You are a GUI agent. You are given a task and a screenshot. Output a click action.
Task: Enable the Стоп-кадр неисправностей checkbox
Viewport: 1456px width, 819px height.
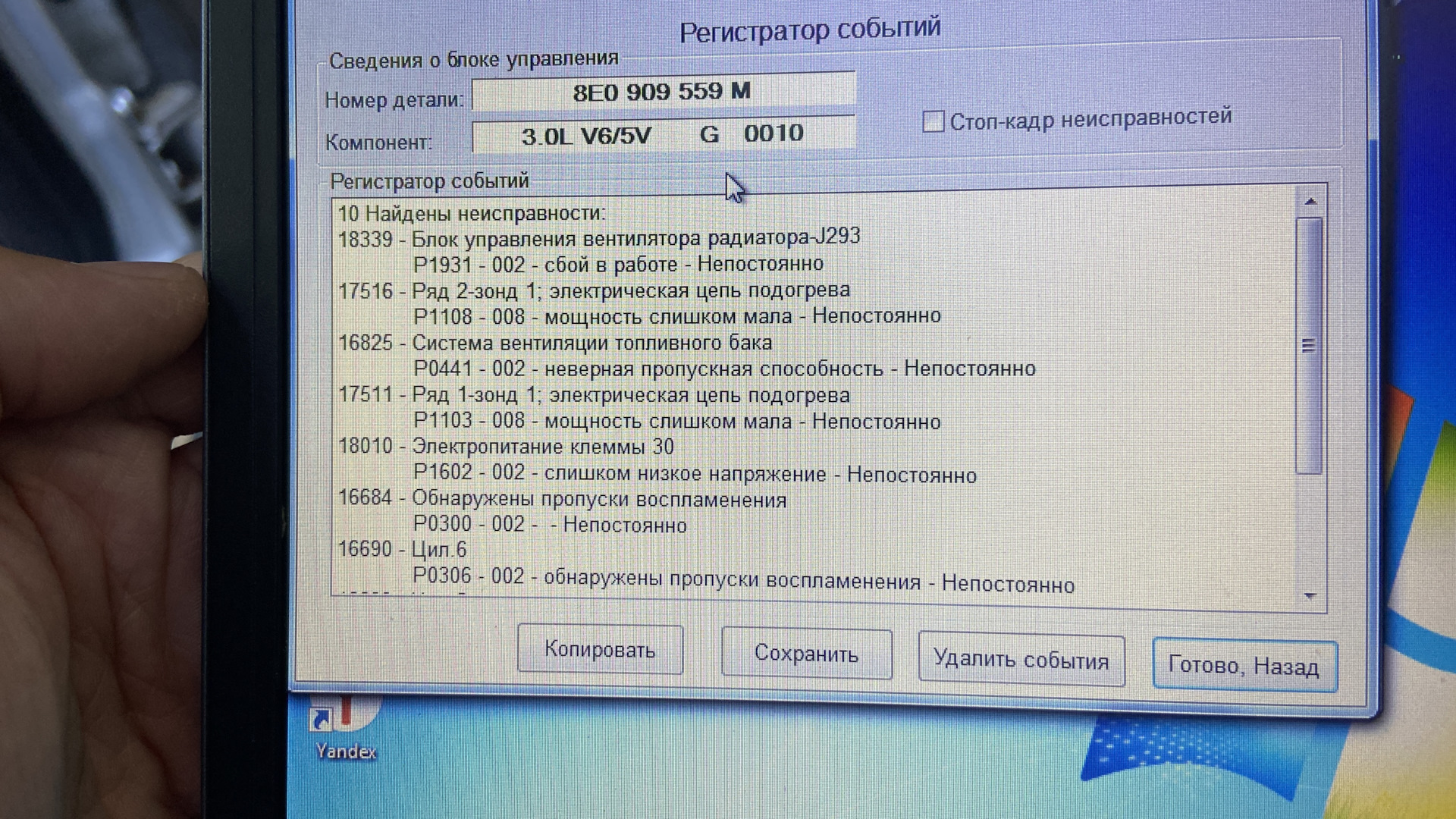click(934, 121)
